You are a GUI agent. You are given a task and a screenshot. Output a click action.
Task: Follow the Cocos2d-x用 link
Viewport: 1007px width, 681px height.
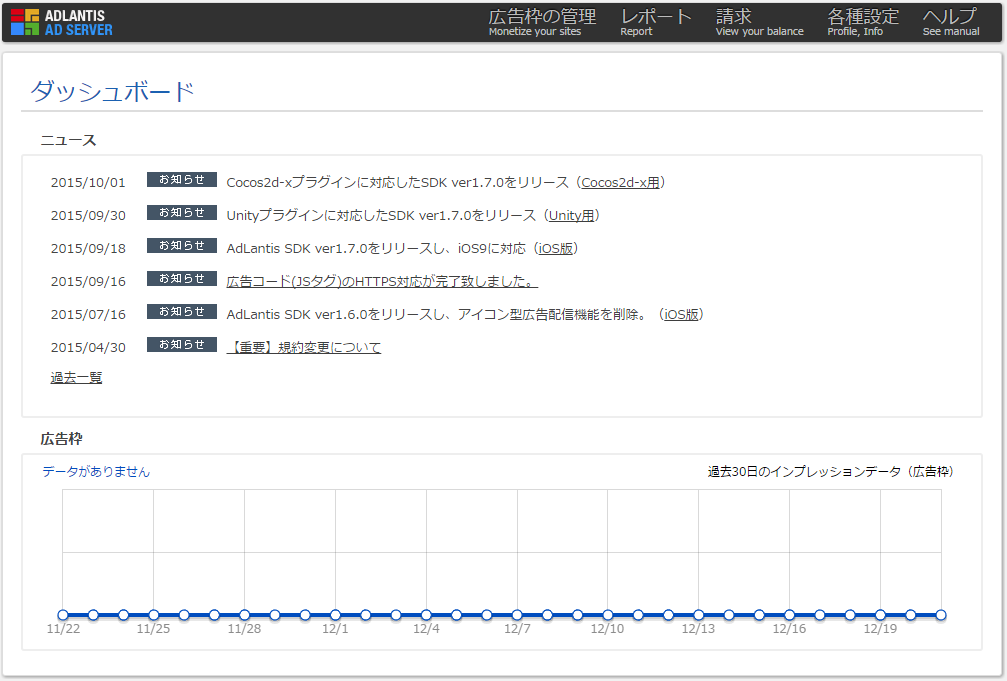620,182
